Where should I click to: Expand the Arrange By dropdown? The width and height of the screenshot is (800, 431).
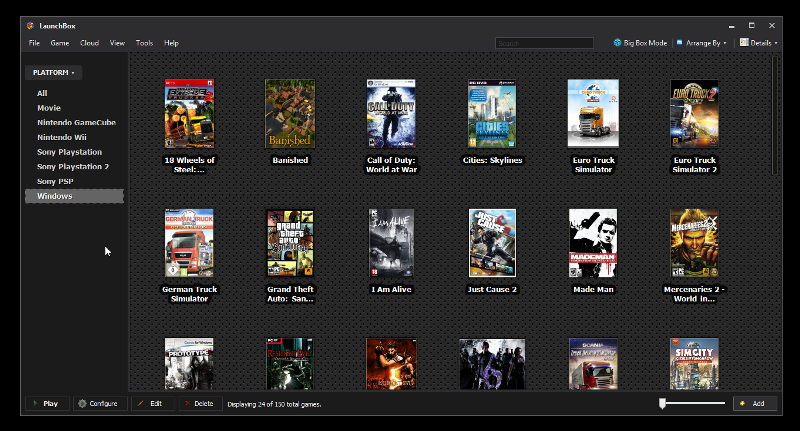coord(702,43)
